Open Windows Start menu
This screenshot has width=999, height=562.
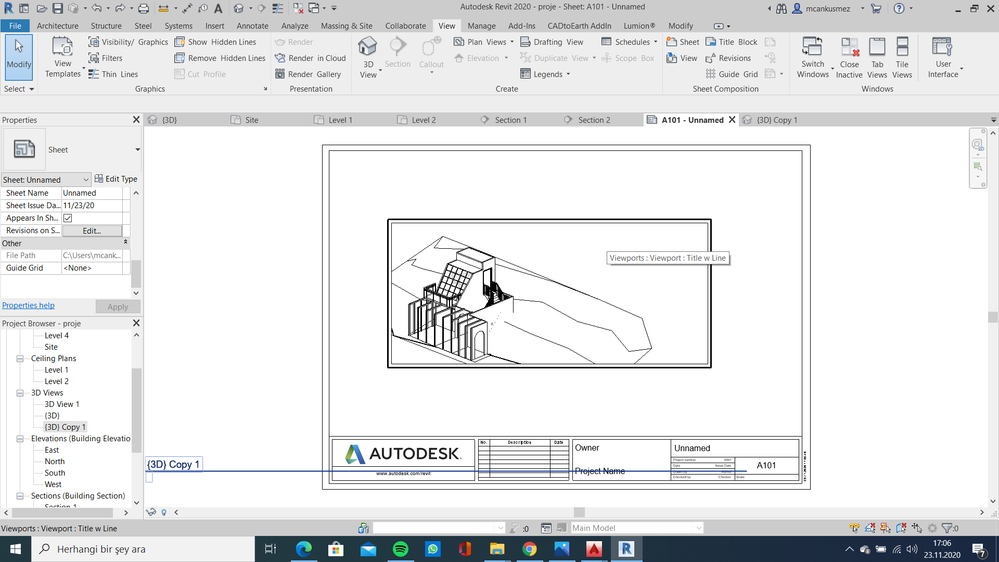click(x=15, y=549)
